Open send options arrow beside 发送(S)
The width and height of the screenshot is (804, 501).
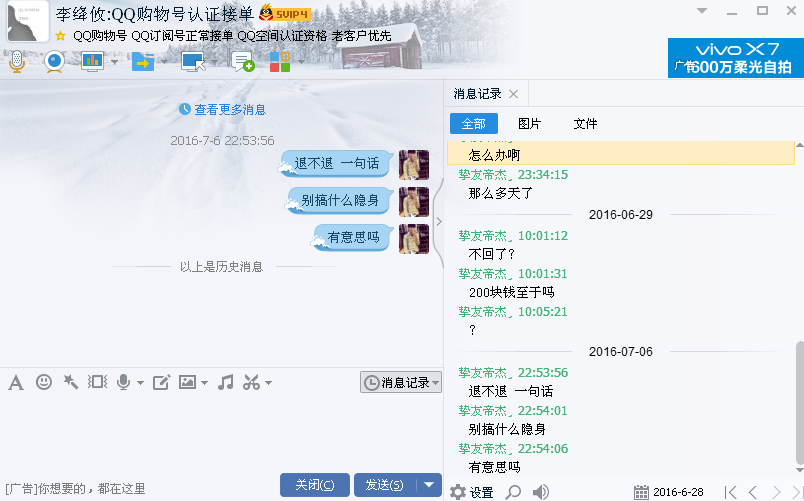click(x=429, y=485)
